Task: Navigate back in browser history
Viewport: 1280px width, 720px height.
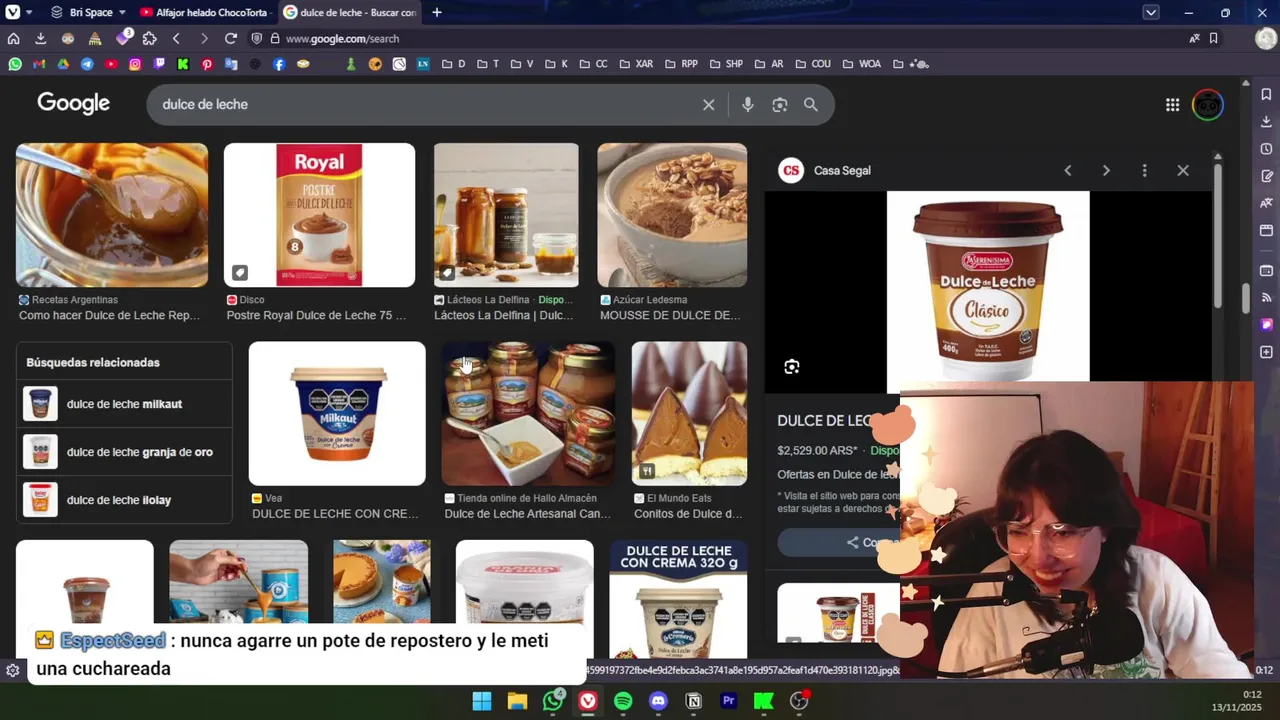Action: point(176,38)
